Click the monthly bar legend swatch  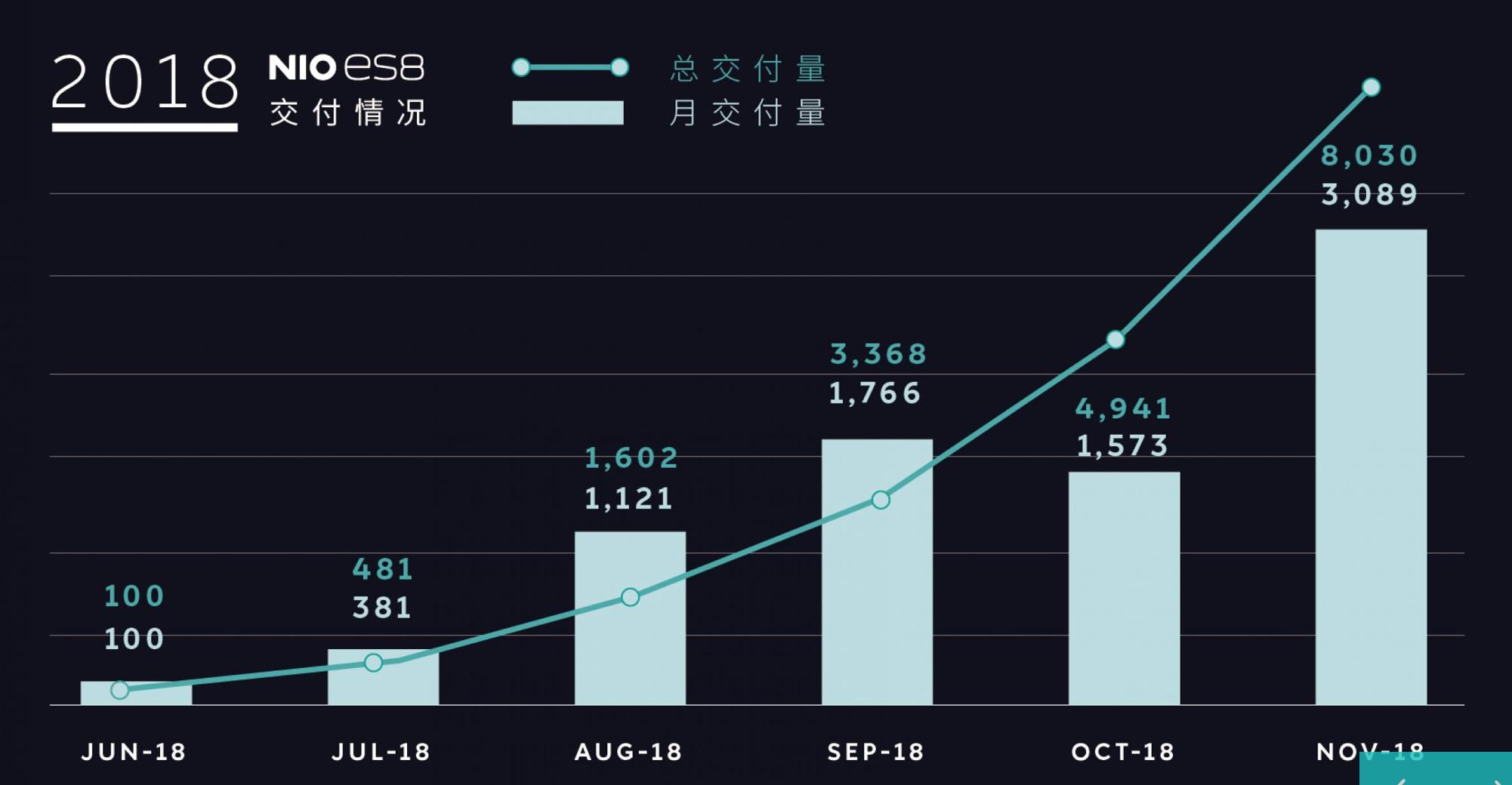pos(568,113)
